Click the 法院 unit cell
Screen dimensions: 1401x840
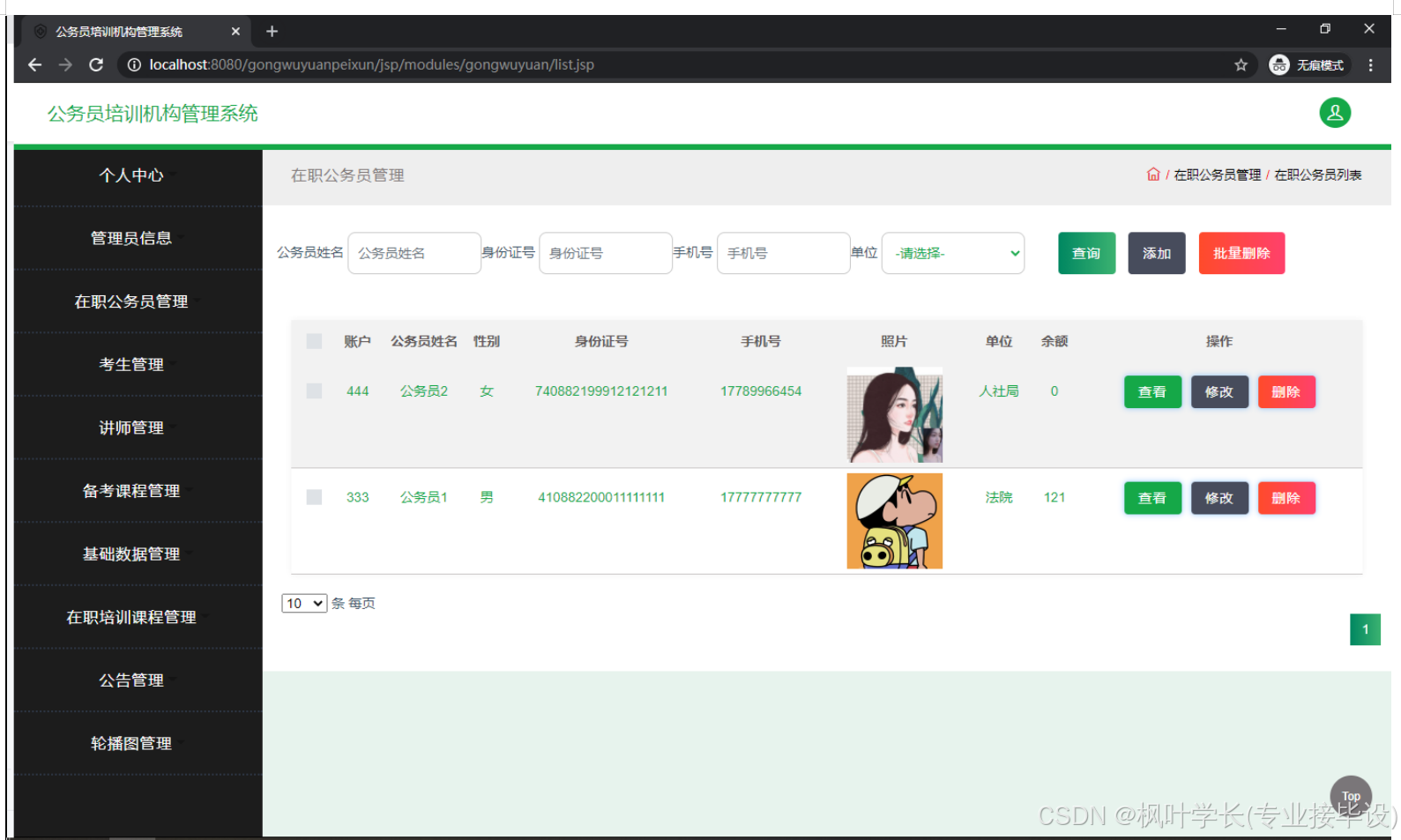click(x=999, y=497)
